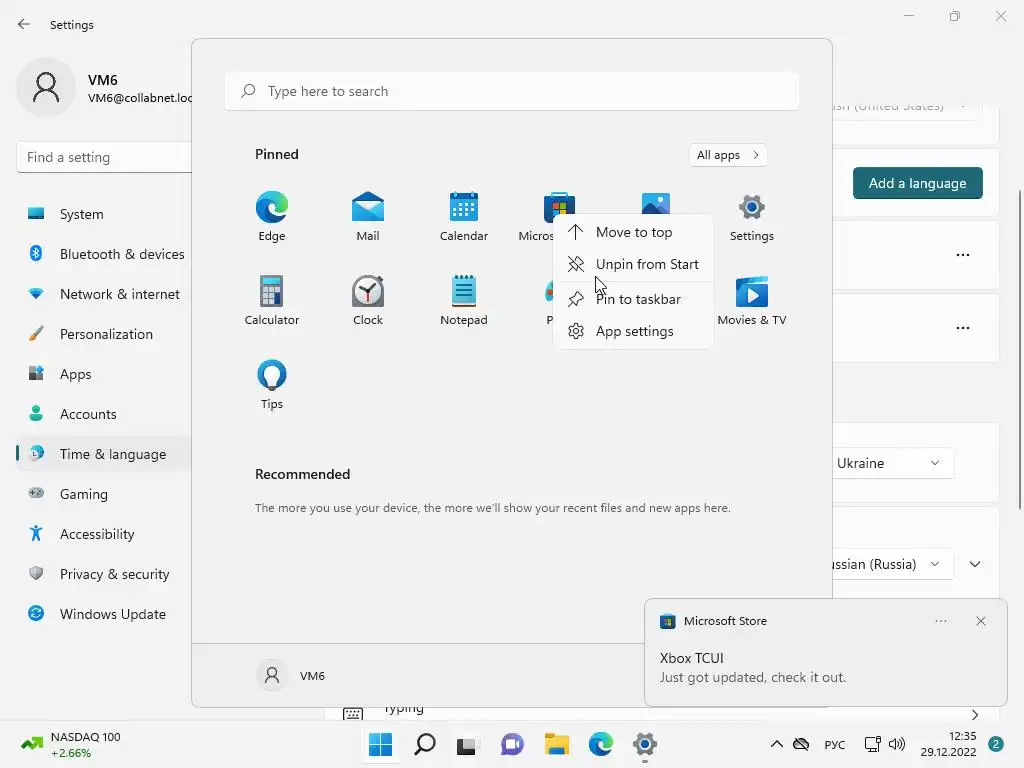Open pinned Settings app in Start

click(752, 216)
